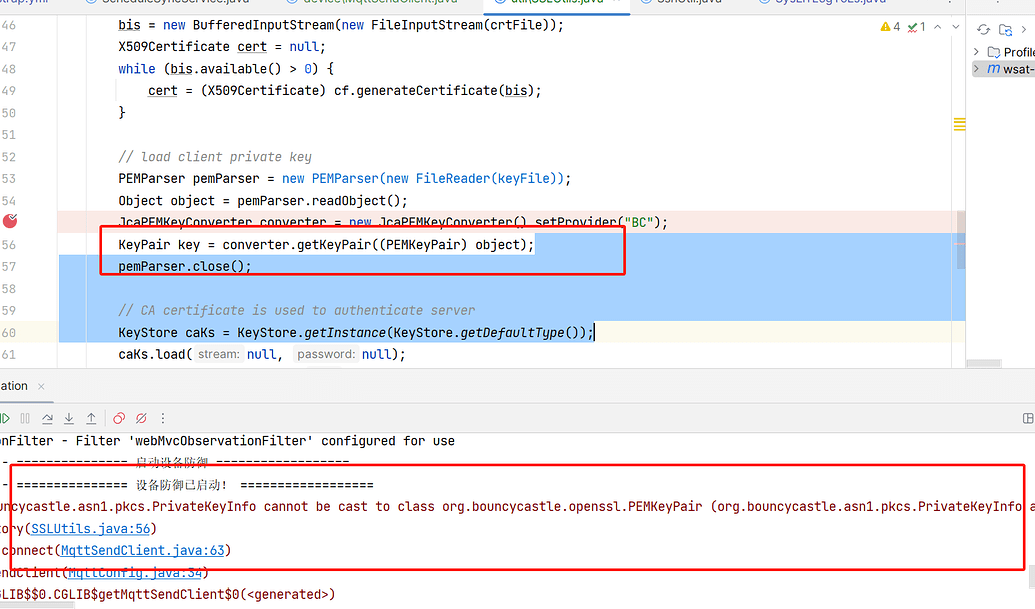Viewport: 1035px width, 609px height.
Task: Expand the wsat Maven module node
Action: click(x=977, y=69)
